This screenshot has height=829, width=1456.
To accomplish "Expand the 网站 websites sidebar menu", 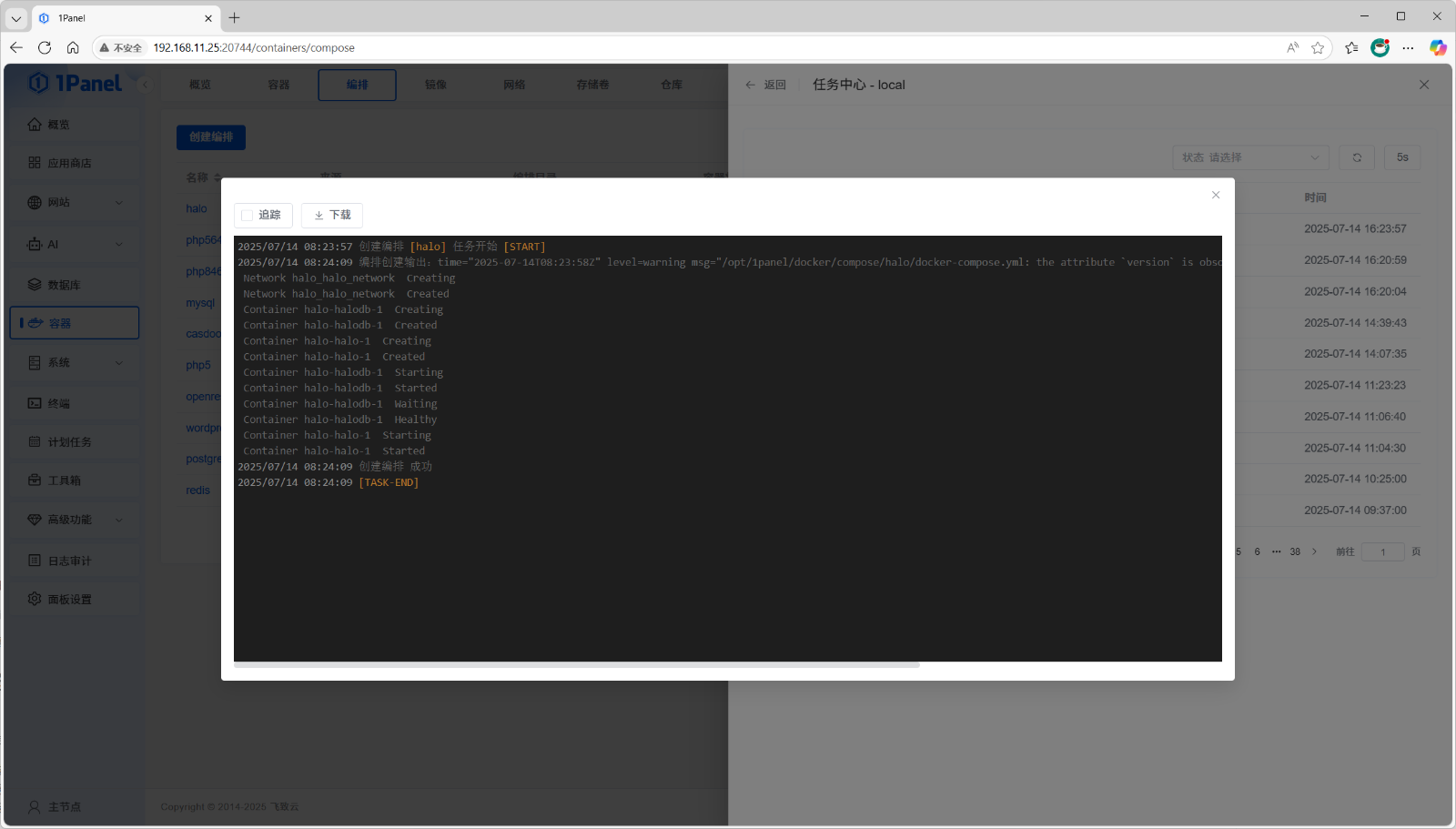I will tap(60, 202).
